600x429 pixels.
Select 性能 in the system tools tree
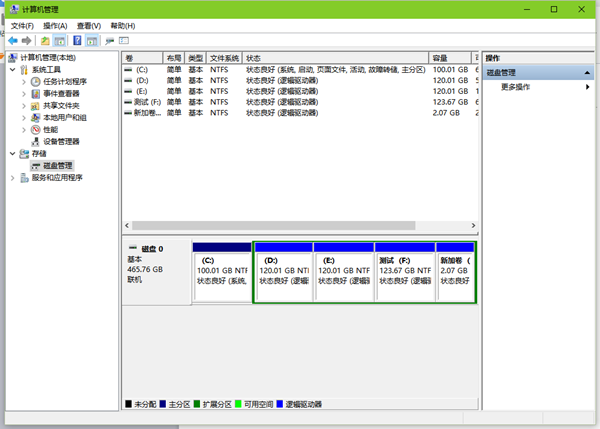[x=50, y=129]
